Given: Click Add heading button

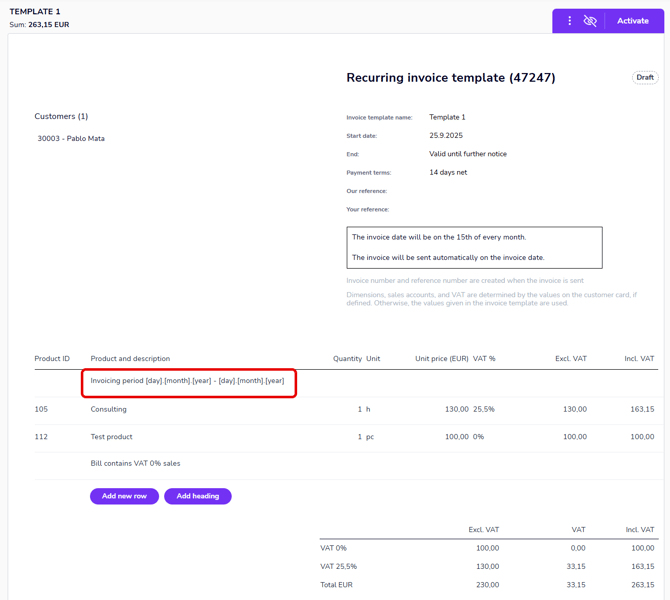Looking at the screenshot, I should pos(198,496).
